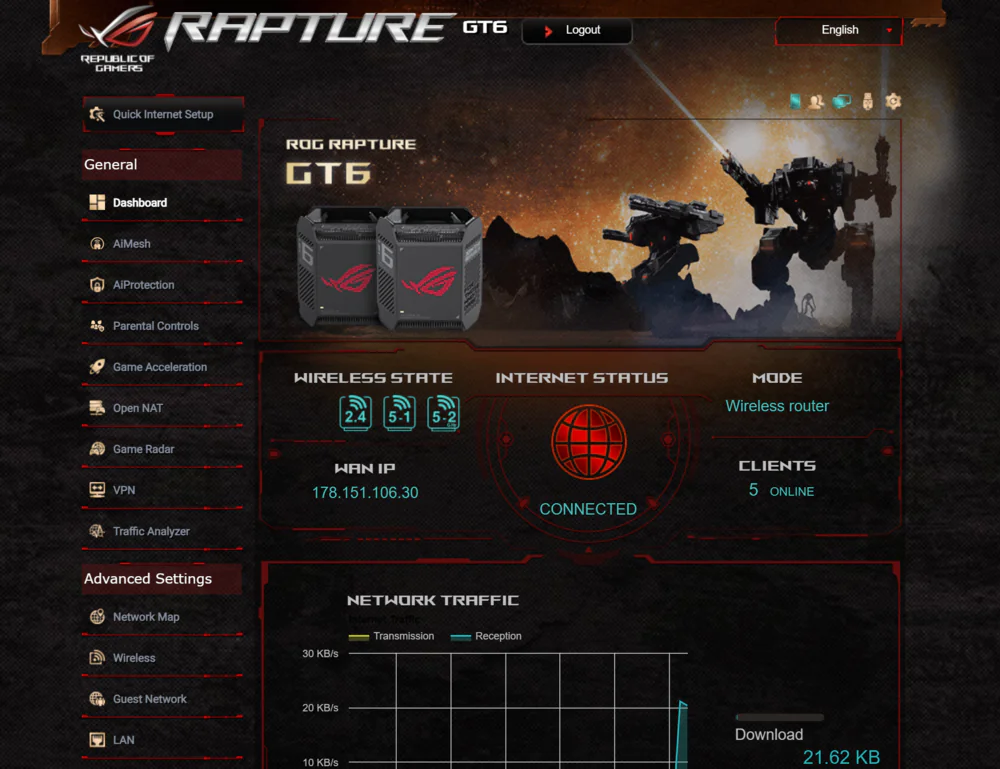This screenshot has height=769, width=1000.
Task: Click the Transmission legend color swatch
Action: (359, 637)
